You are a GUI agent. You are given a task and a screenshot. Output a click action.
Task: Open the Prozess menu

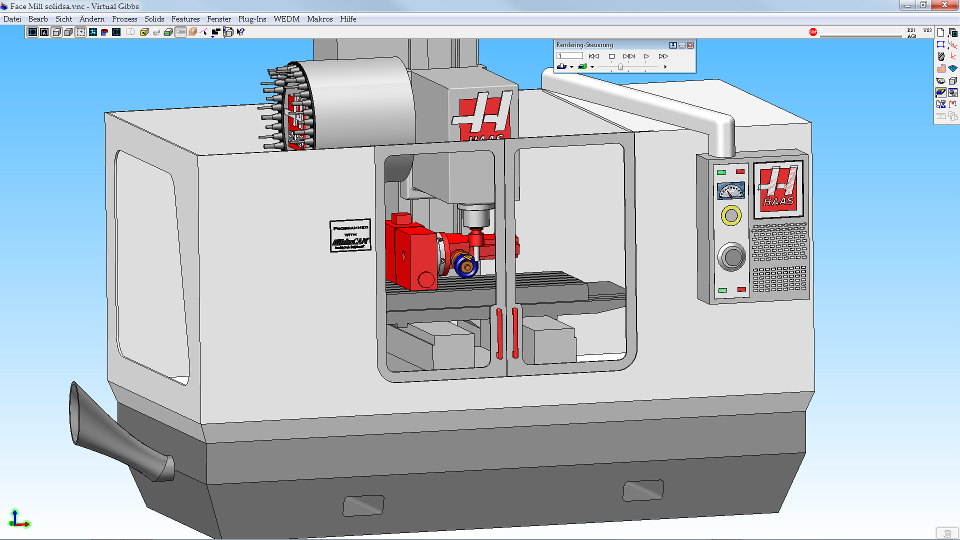124,19
